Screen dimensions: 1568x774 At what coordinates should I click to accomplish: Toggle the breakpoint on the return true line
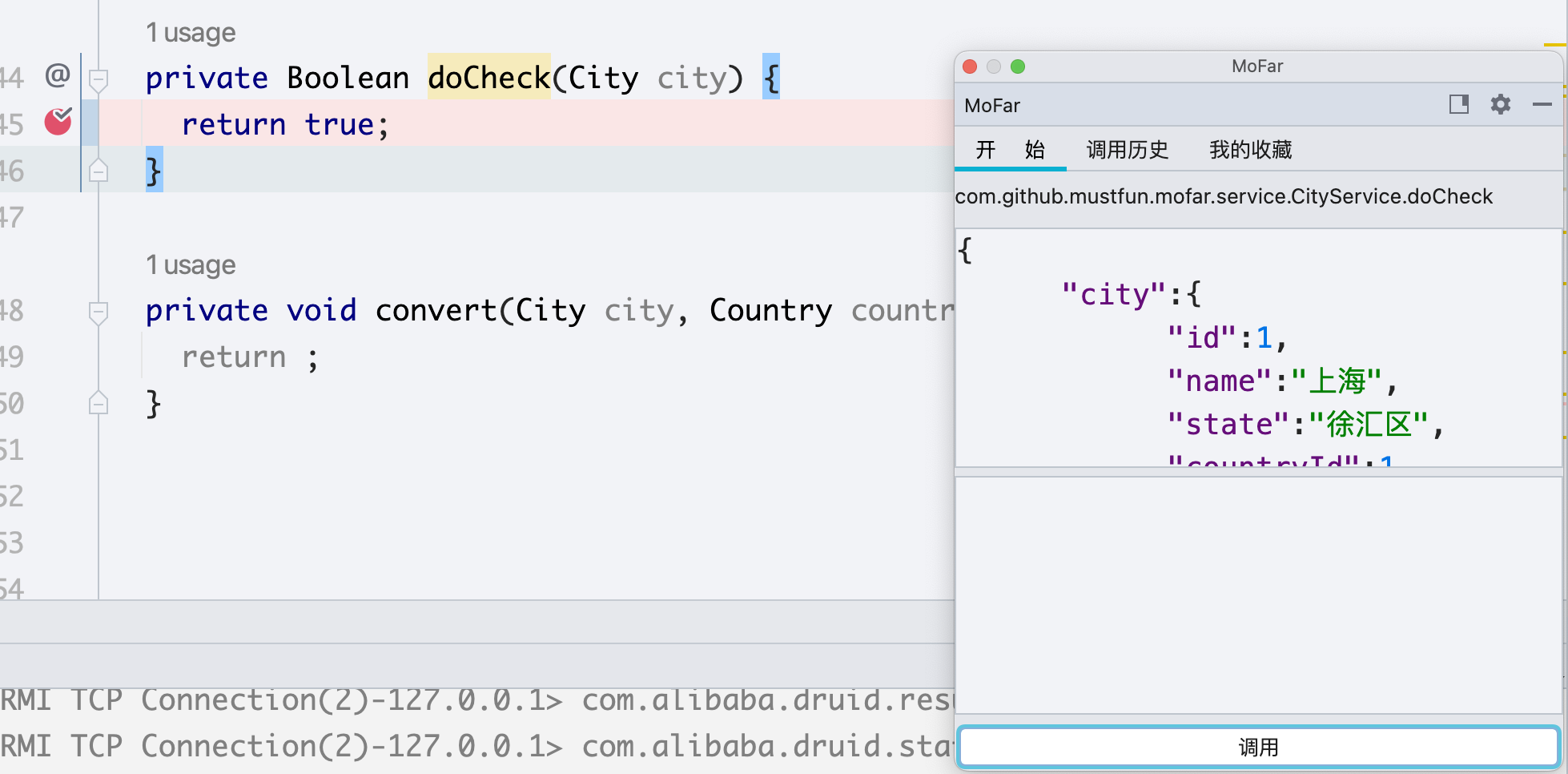[x=58, y=121]
